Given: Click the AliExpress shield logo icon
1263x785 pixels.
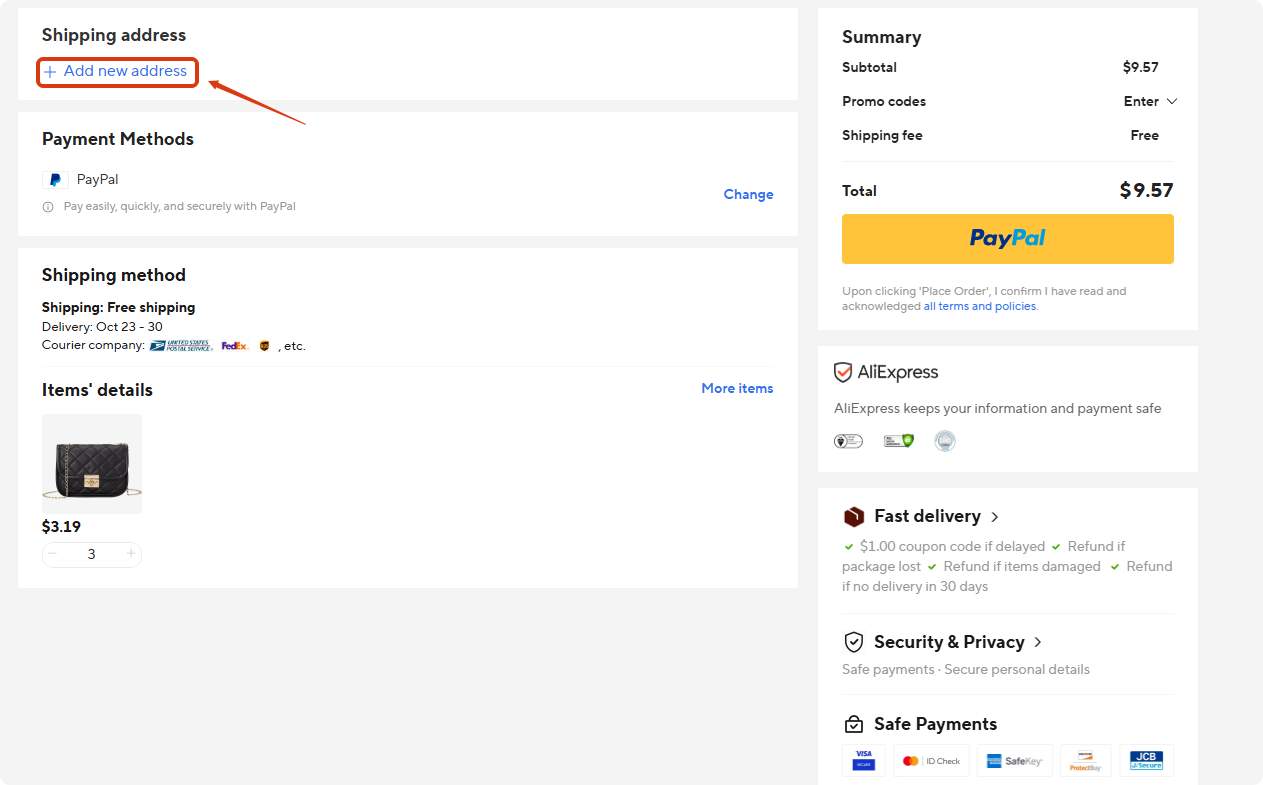Looking at the screenshot, I should point(843,373).
